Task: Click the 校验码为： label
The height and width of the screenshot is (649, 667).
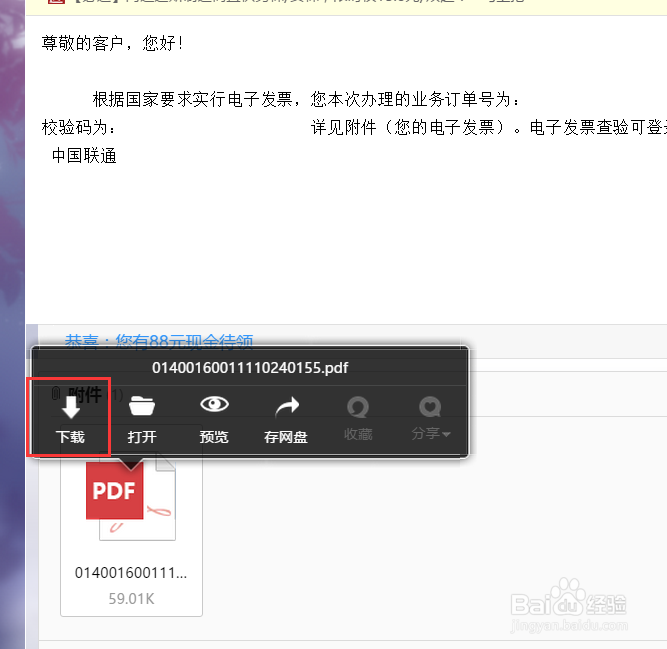Action: point(78,128)
